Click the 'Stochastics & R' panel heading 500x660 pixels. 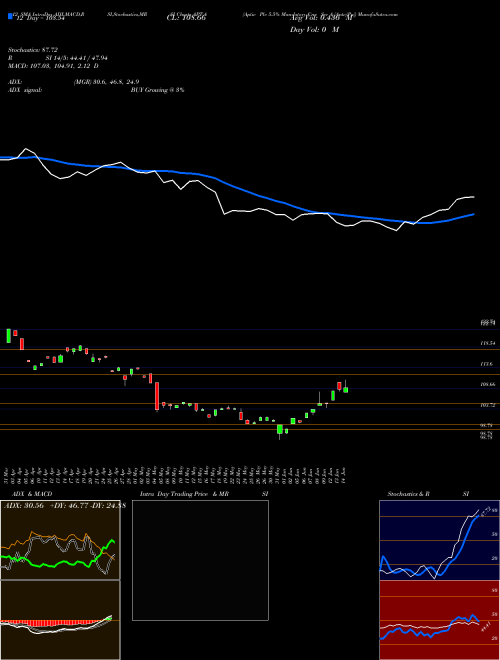pyautogui.click(x=409, y=494)
